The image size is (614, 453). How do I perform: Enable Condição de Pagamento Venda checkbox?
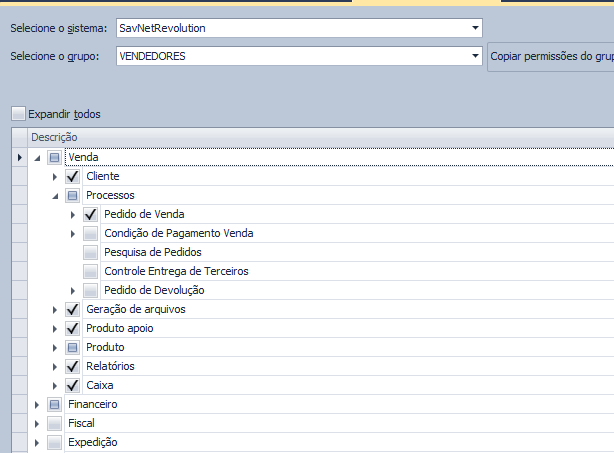(x=90, y=233)
